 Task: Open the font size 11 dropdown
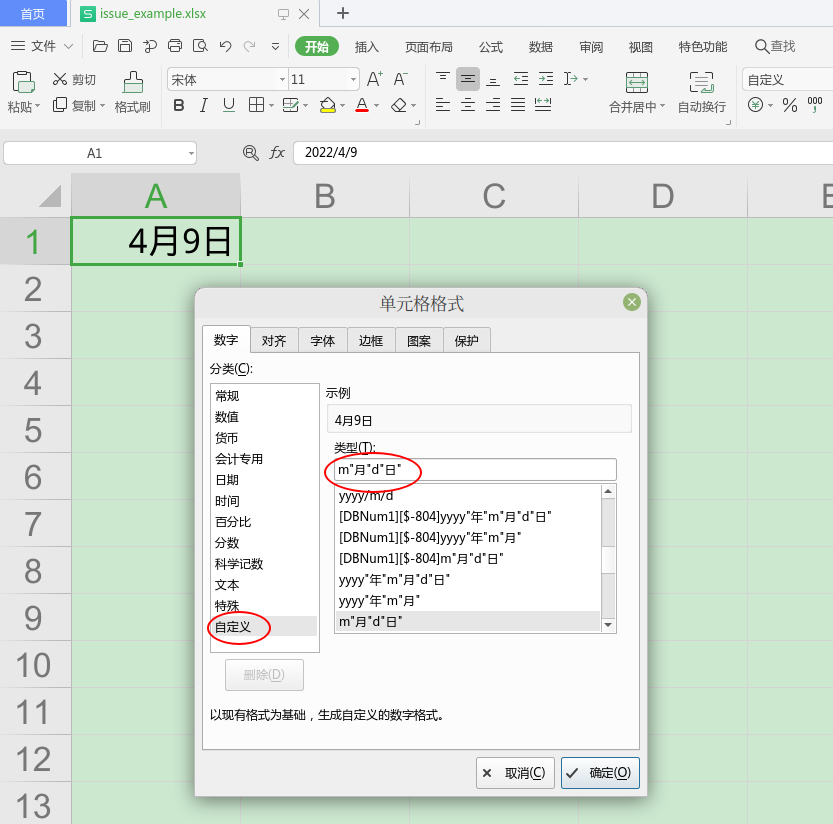(x=353, y=80)
